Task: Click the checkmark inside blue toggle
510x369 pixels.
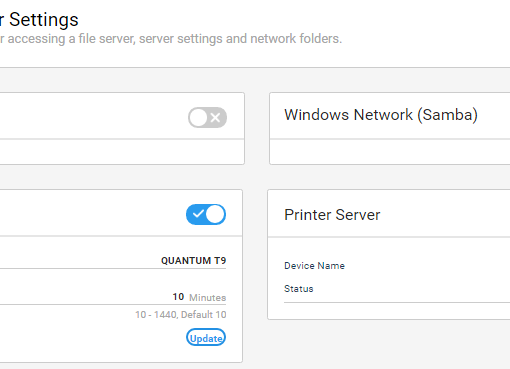Action: (x=198, y=214)
